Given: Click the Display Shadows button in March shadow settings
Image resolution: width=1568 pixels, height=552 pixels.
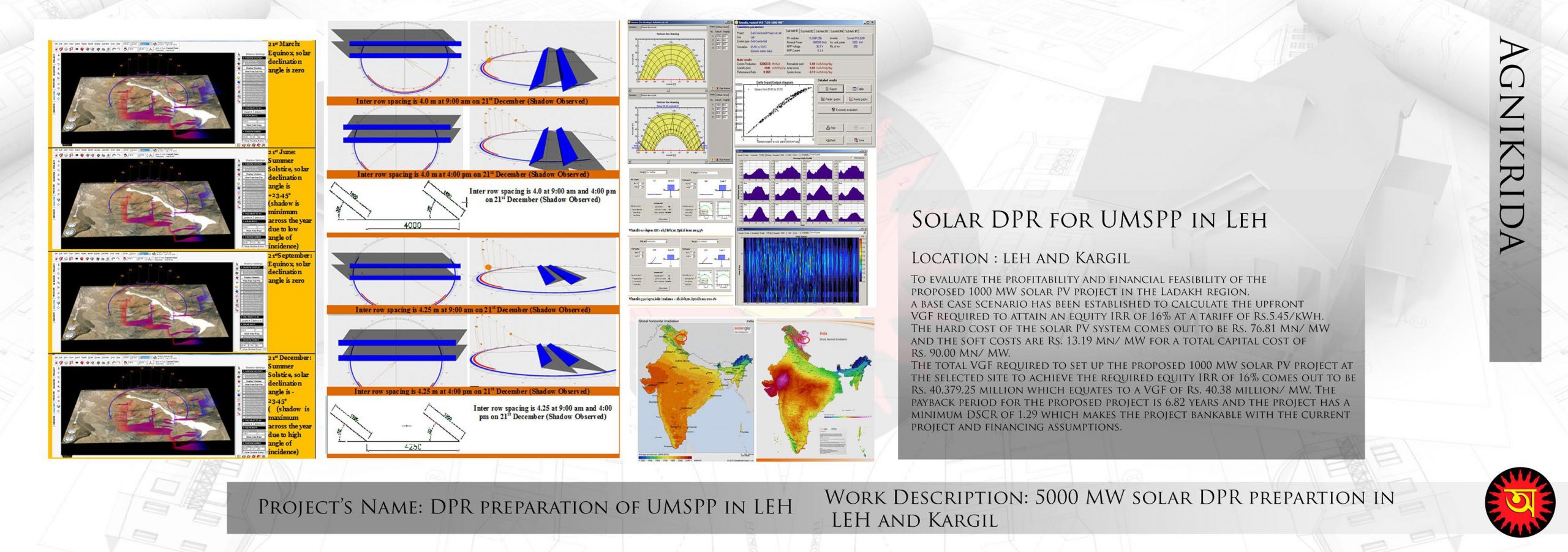Looking at the screenshot, I should point(254,68).
